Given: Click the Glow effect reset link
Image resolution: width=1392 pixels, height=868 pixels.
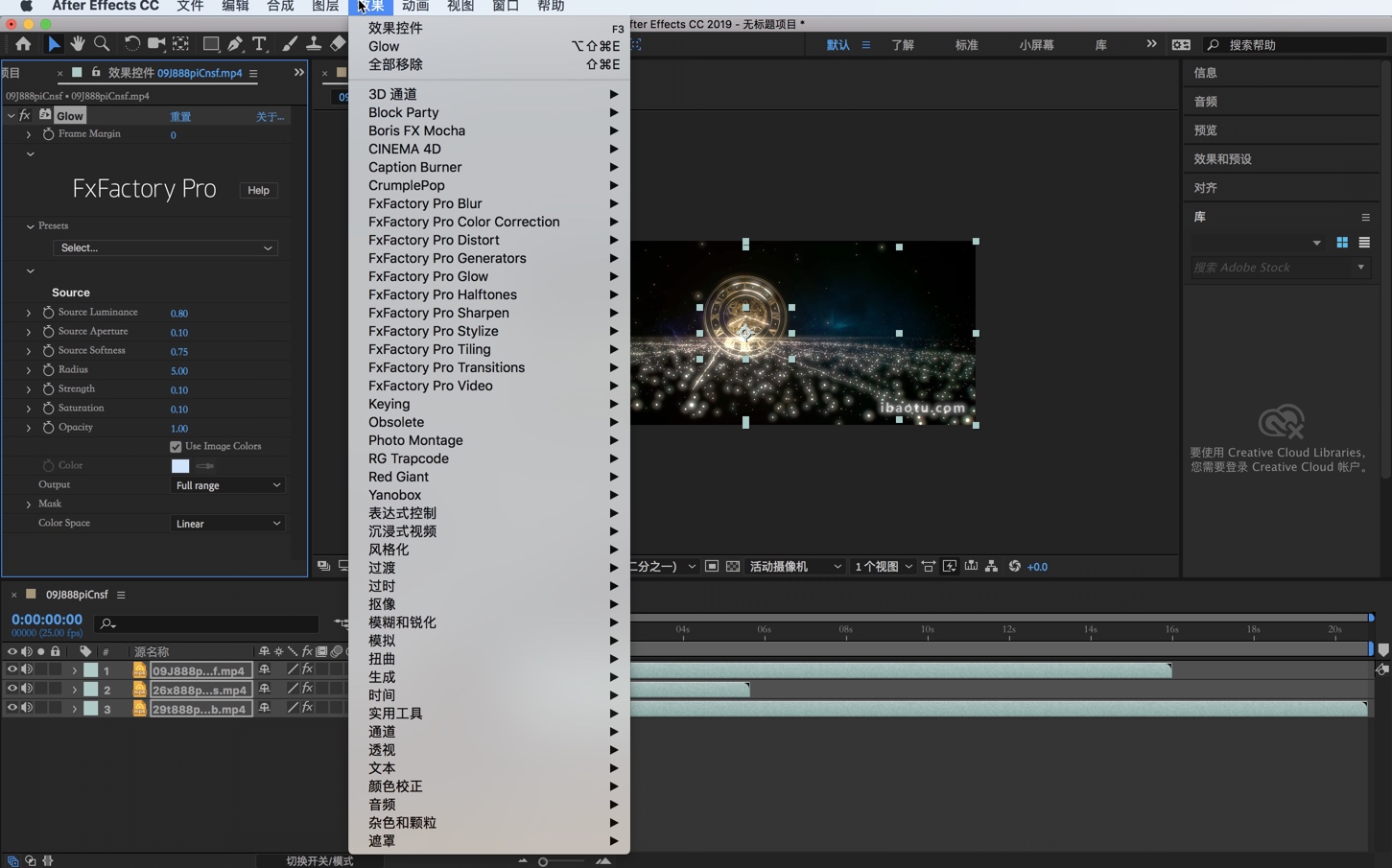Looking at the screenshot, I should (x=181, y=115).
